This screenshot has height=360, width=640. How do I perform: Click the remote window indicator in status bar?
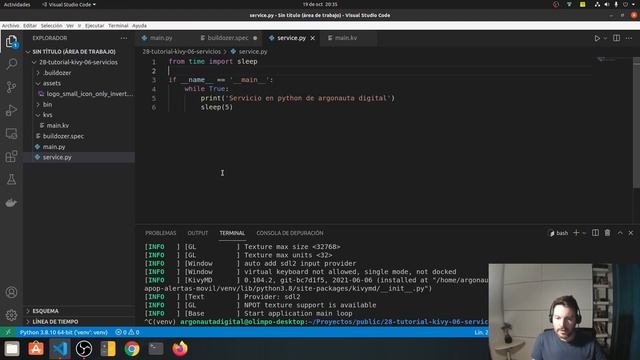point(8,332)
